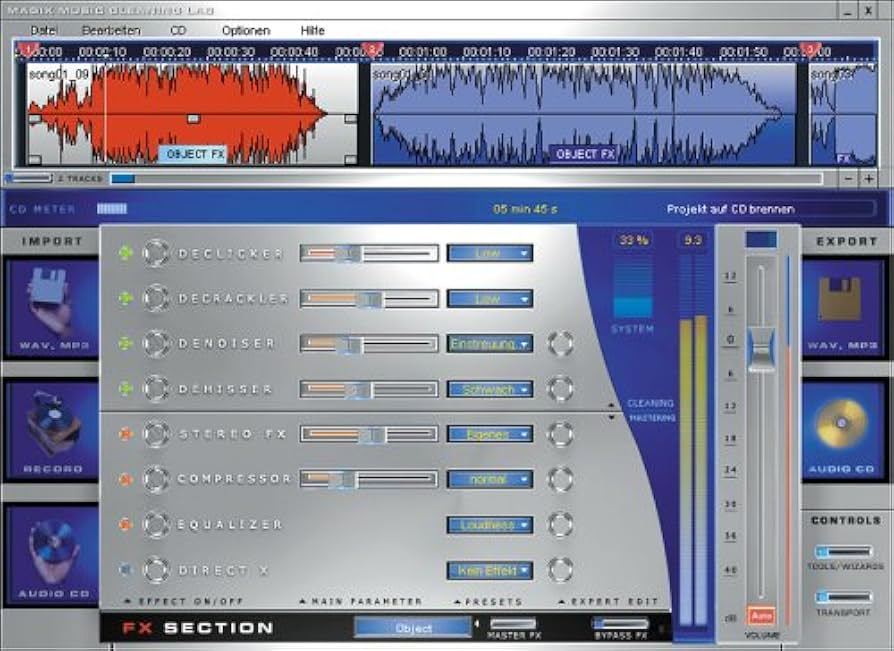Toggle the Transport controls switch
Viewport: 894px width, 651px height.
844,597
